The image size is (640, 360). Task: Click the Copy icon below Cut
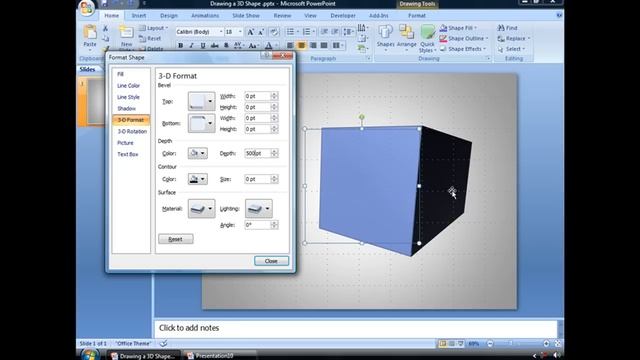point(105,38)
